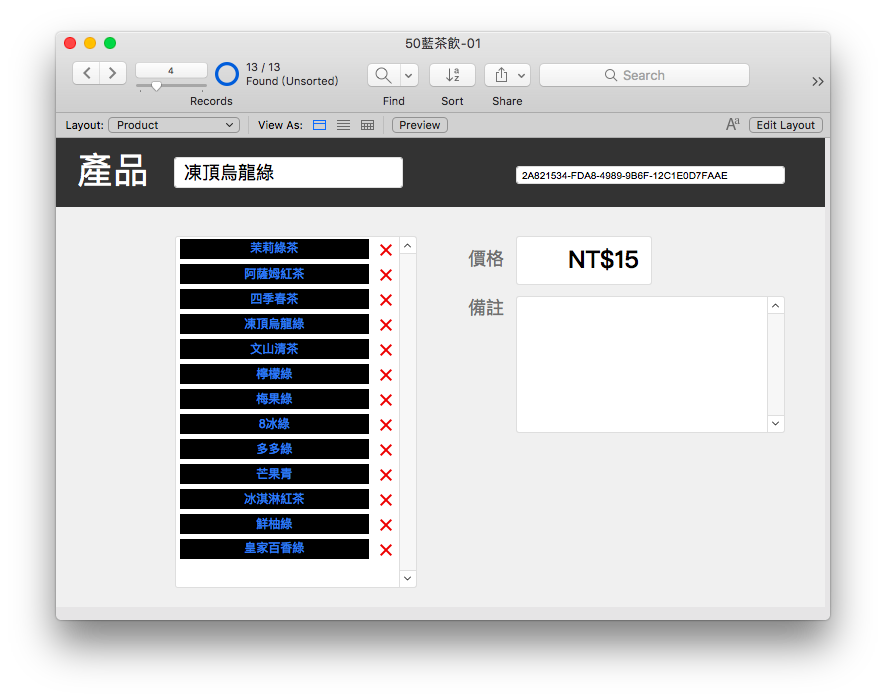Delete 鮮柚綠 with its red X
Image resolution: width=886 pixels, height=700 pixels.
point(386,525)
